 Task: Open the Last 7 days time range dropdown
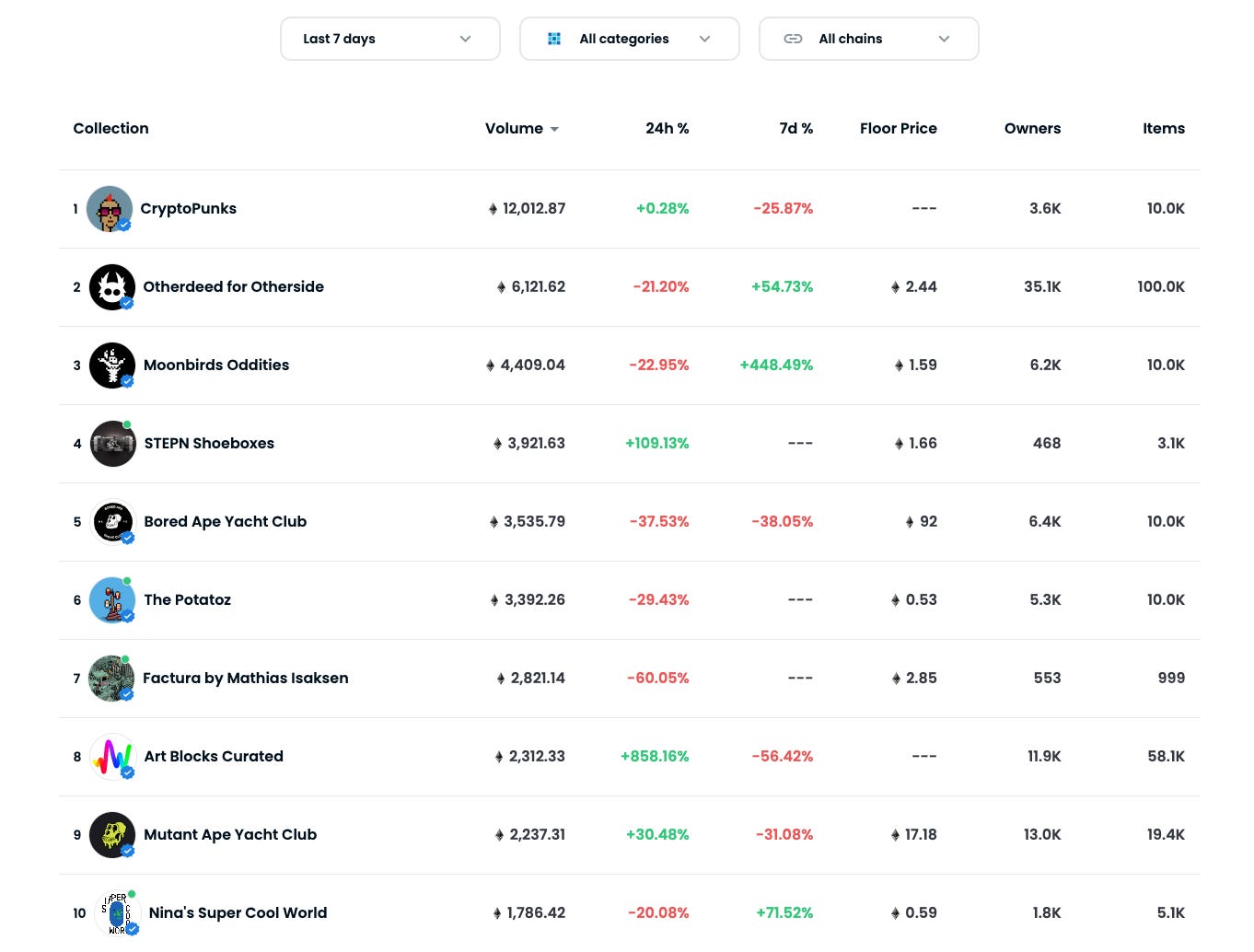[x=389, y=39]
